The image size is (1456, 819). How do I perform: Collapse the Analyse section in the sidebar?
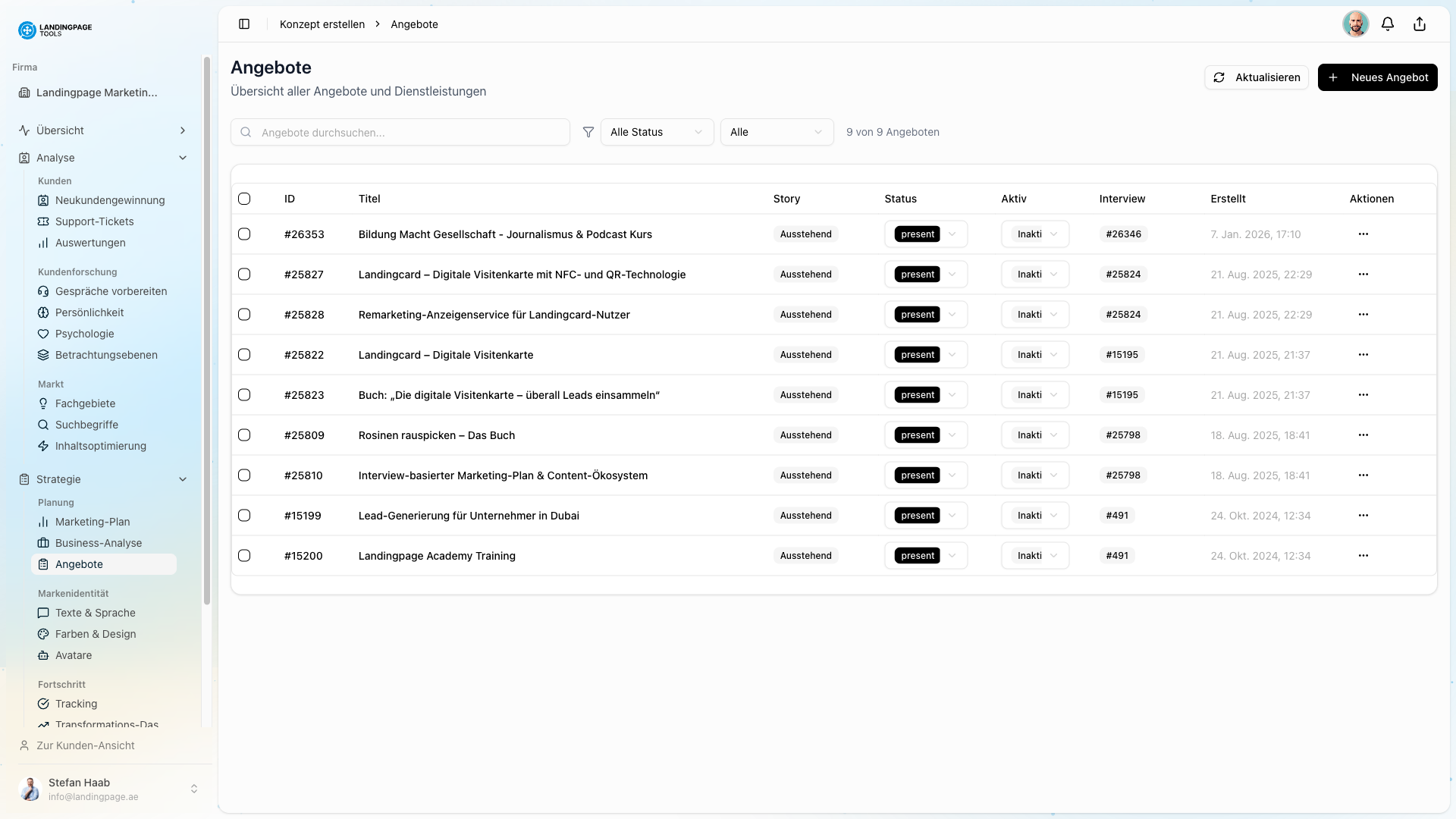(182, 158)
